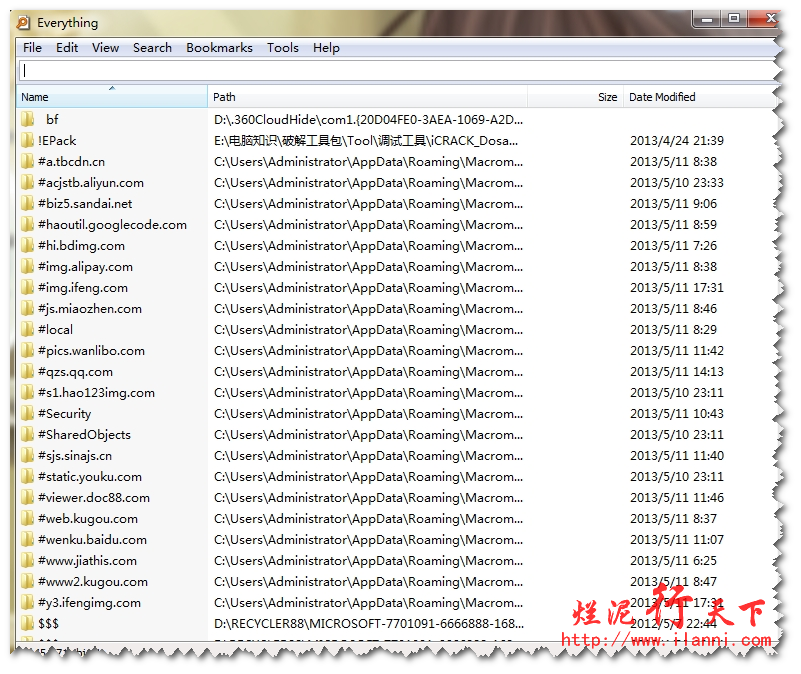Open the View menu
Image resolution: width=801 pixels, height=674 pixels.
coord(105,48)
